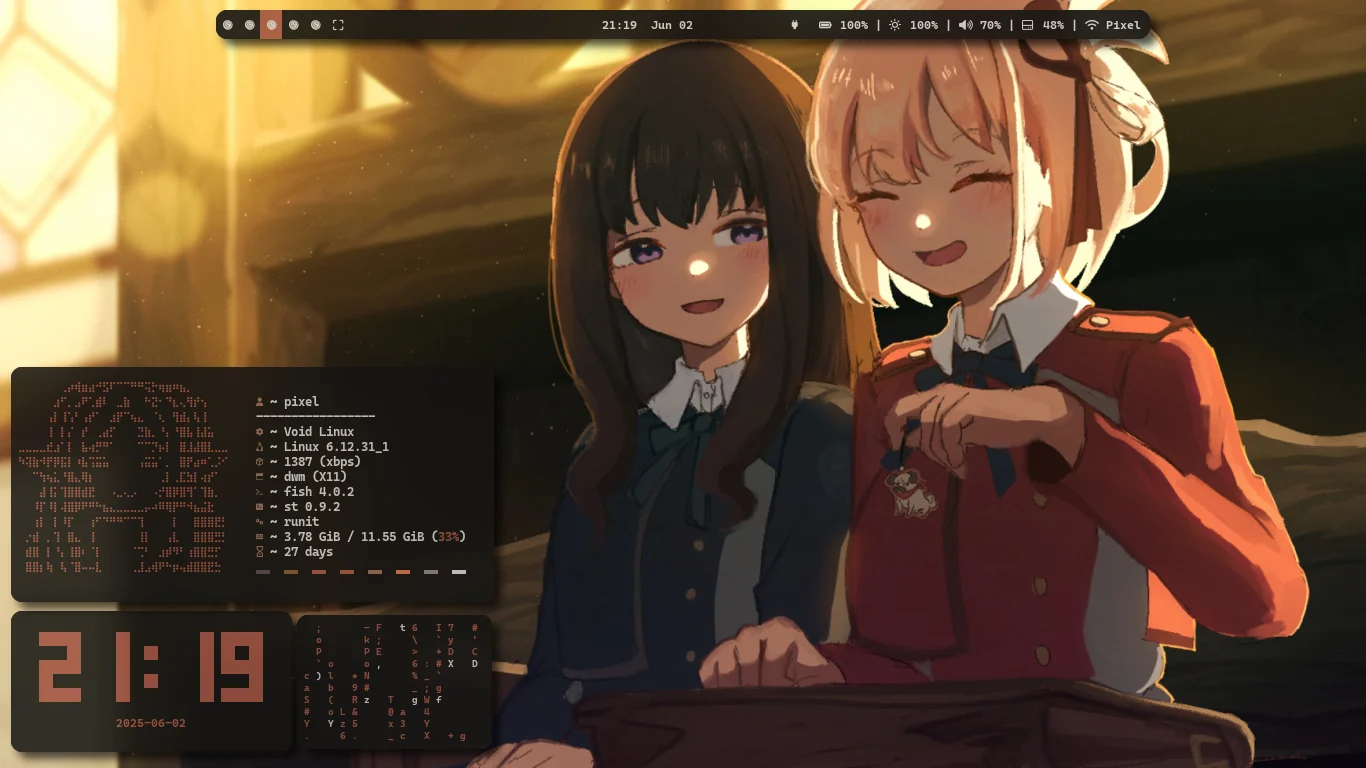
Task: Click the user icon beside pixel
Action: 260,402
